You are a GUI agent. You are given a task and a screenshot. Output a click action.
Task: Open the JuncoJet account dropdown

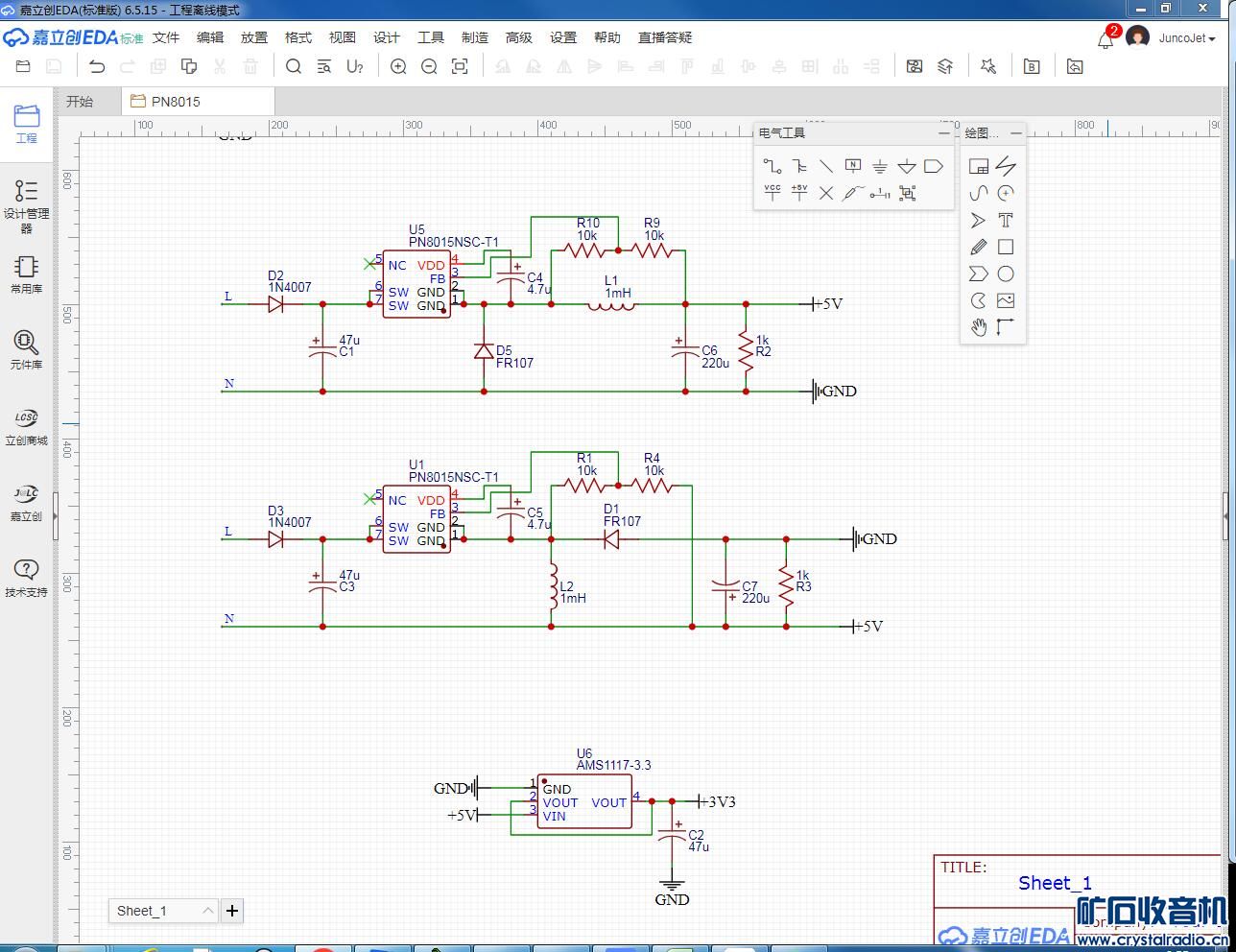[x=1186, y=38]
